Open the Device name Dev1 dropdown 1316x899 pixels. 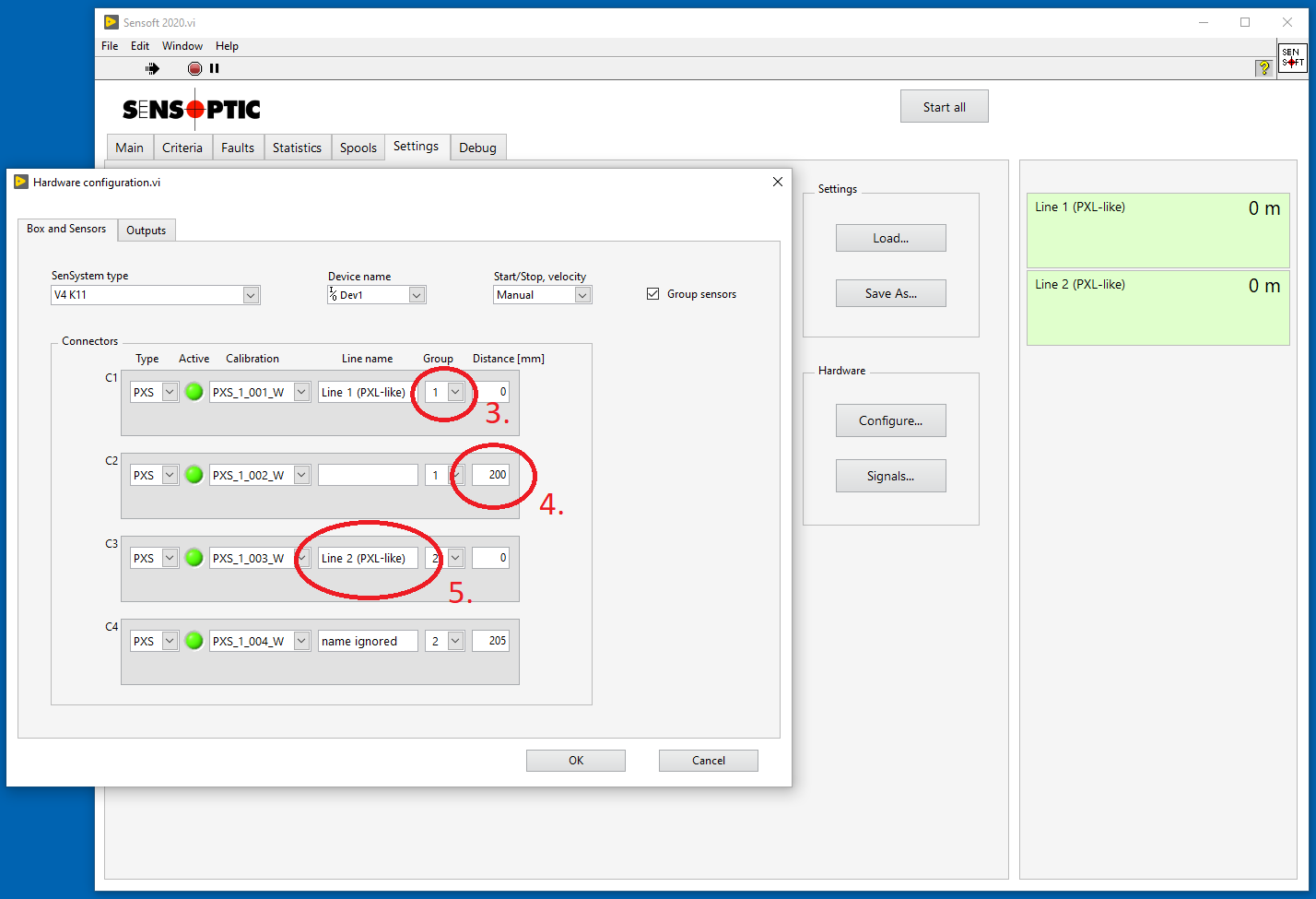click(417, 295)
